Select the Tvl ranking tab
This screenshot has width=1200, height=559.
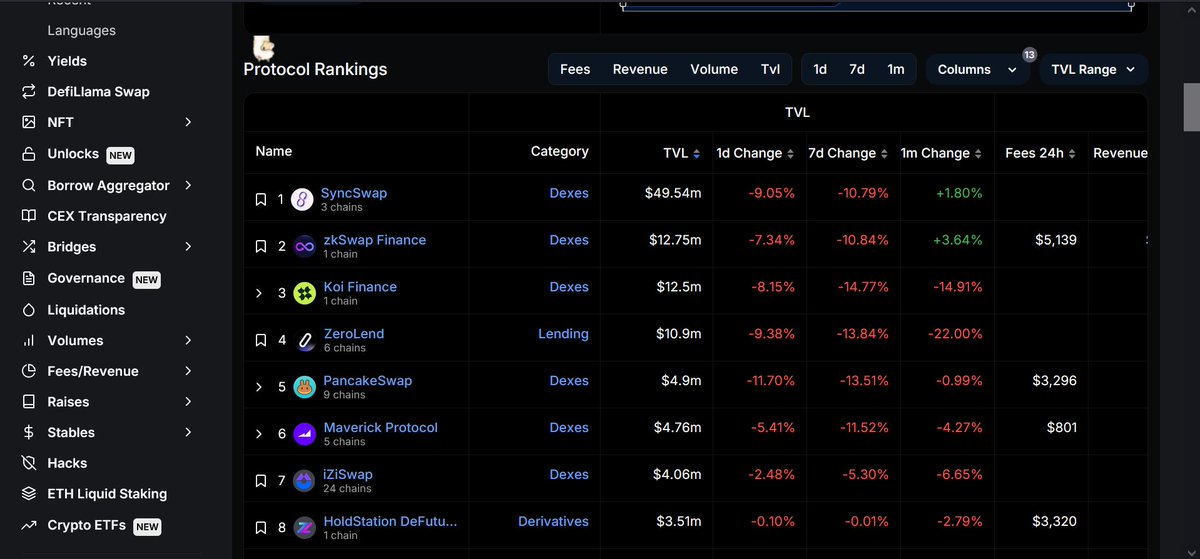770,69
